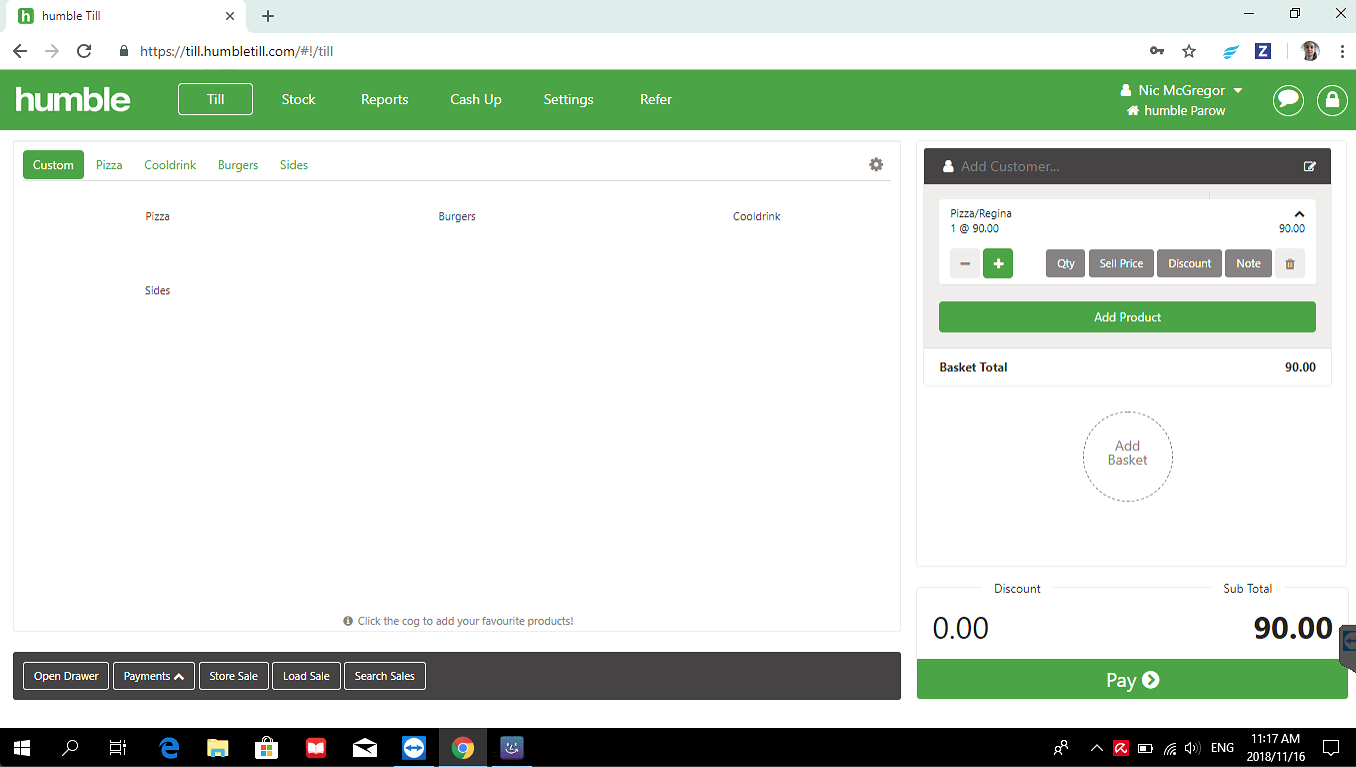Screen dimensions: 1356x767
Task: Open the Till nav tab
Action: [215, 99]
